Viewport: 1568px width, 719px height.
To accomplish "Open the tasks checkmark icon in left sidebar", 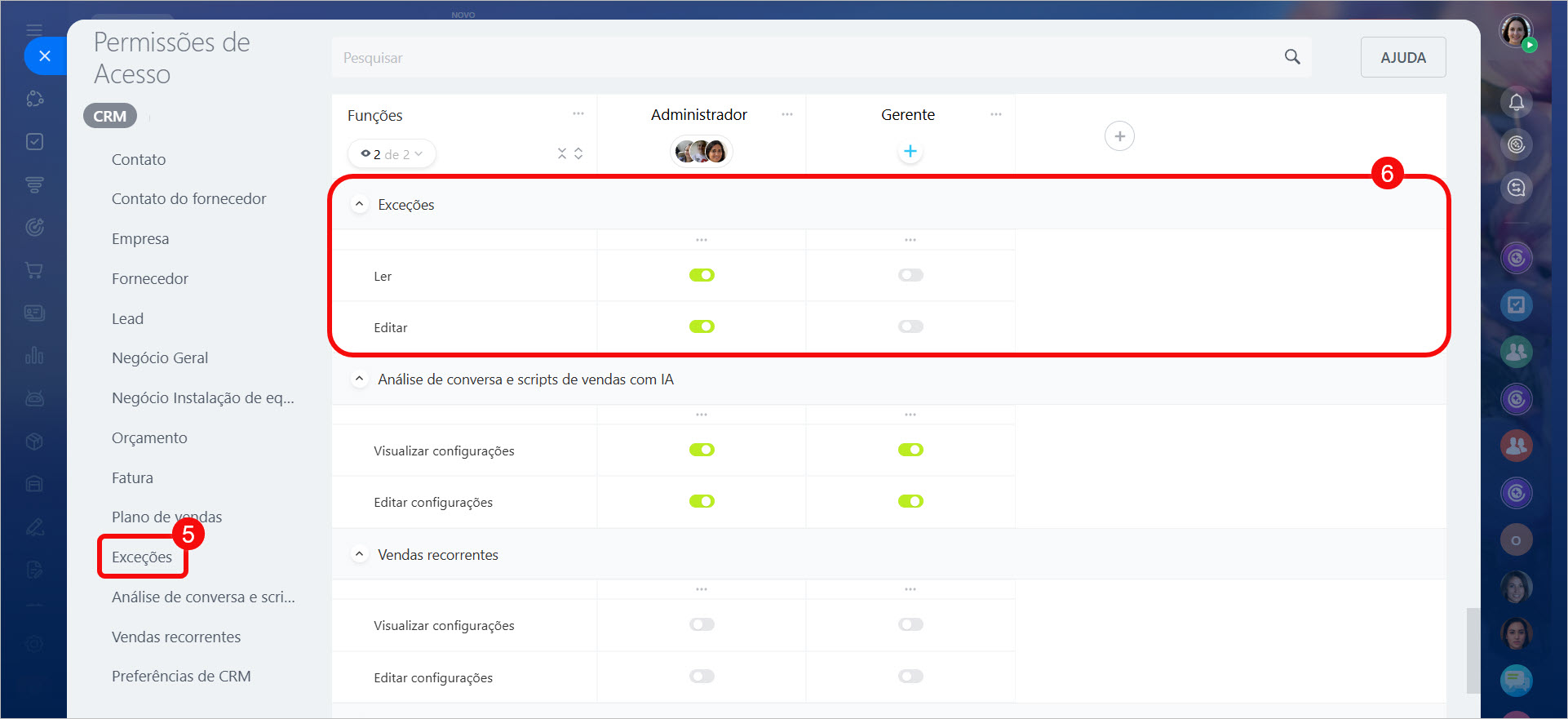I will coord(34,142).
